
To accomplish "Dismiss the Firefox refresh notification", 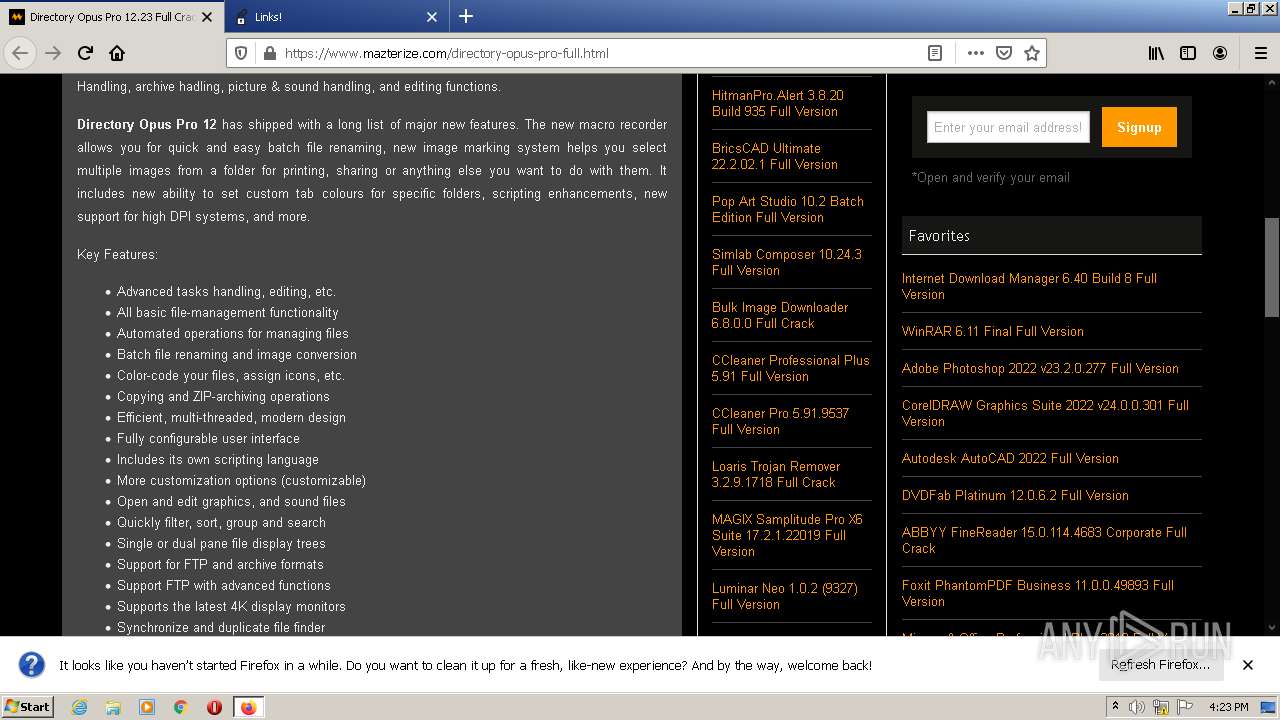I will (x=1248, y=664).
